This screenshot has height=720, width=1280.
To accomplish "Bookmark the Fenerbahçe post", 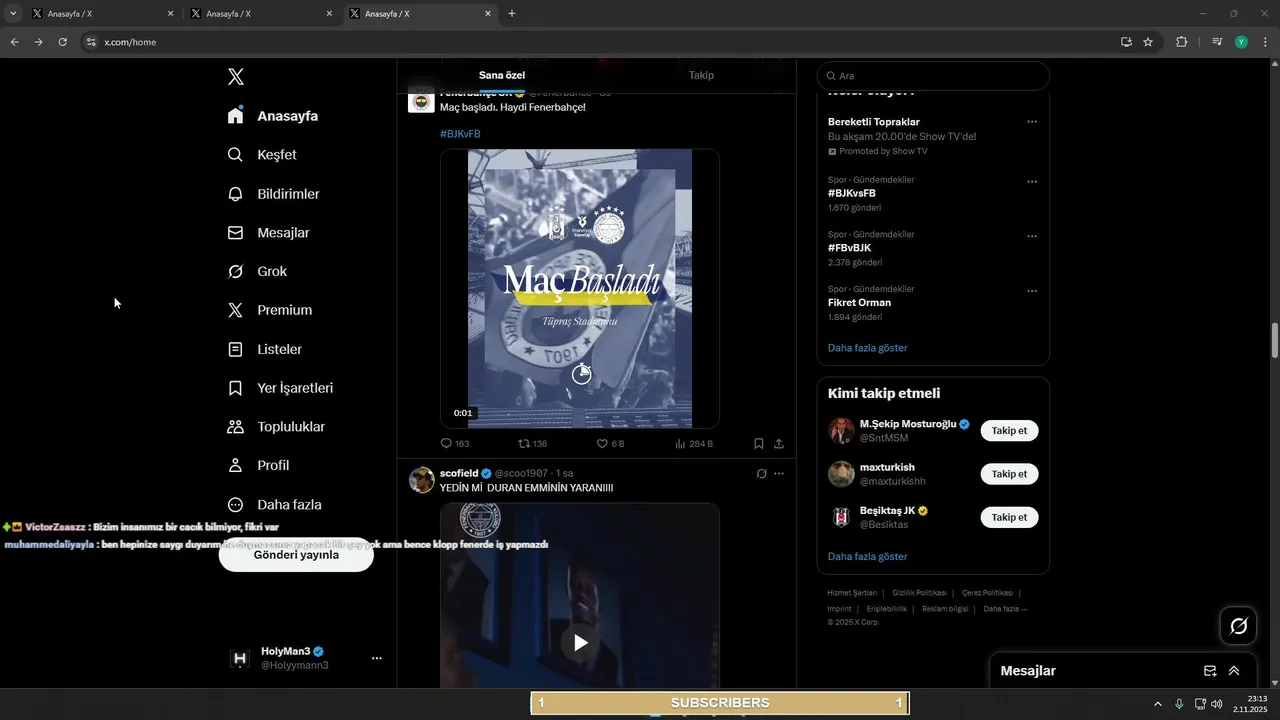I will click(x=759, y=443).
